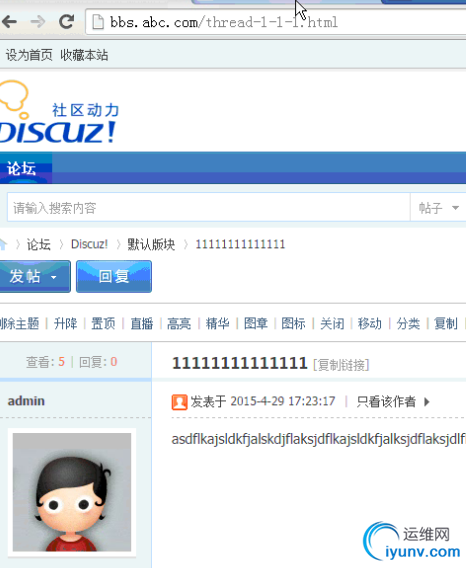Open 论坛 in the breadcrumb

[38, 245]
